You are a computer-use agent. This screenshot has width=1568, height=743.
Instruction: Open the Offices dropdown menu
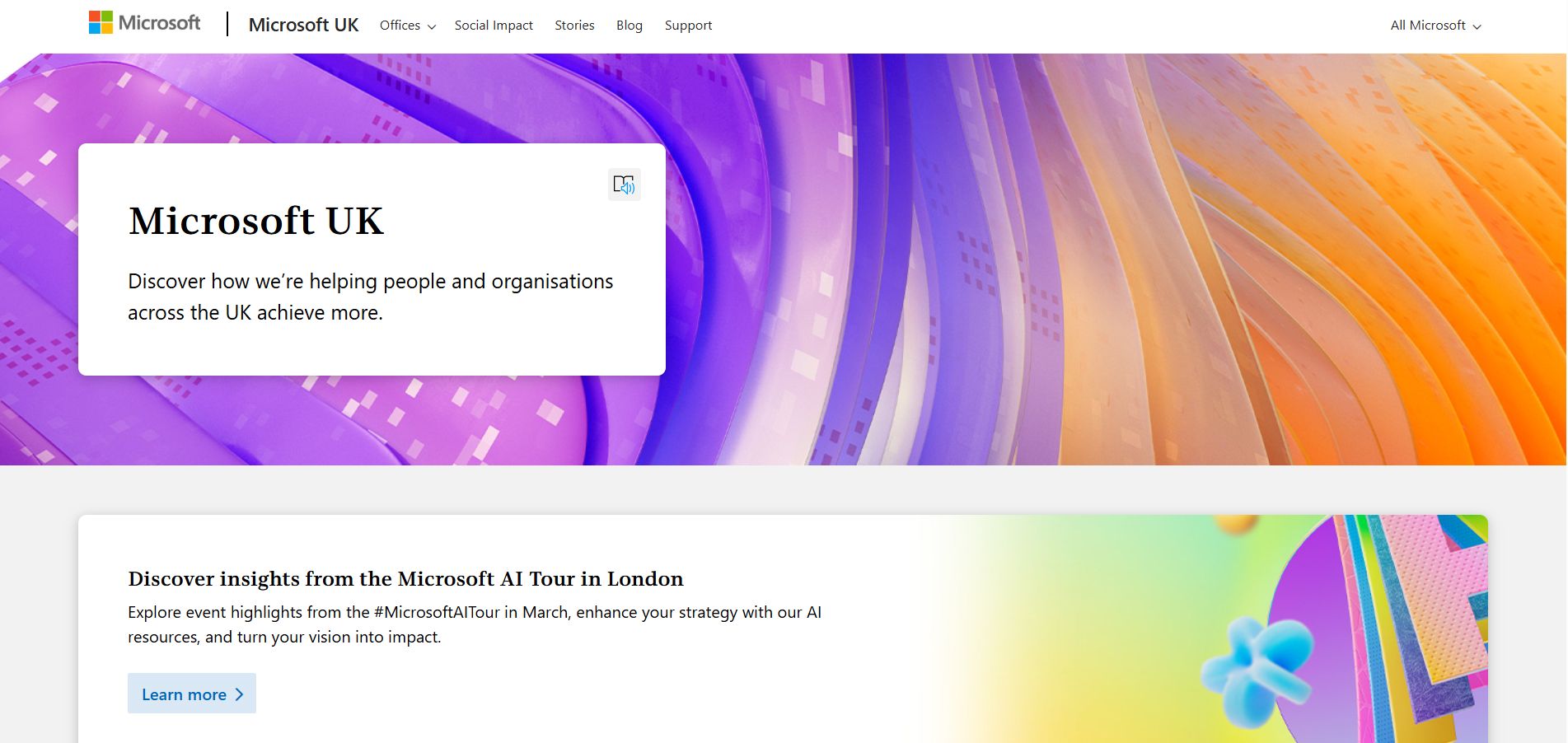tap(400, 26)
